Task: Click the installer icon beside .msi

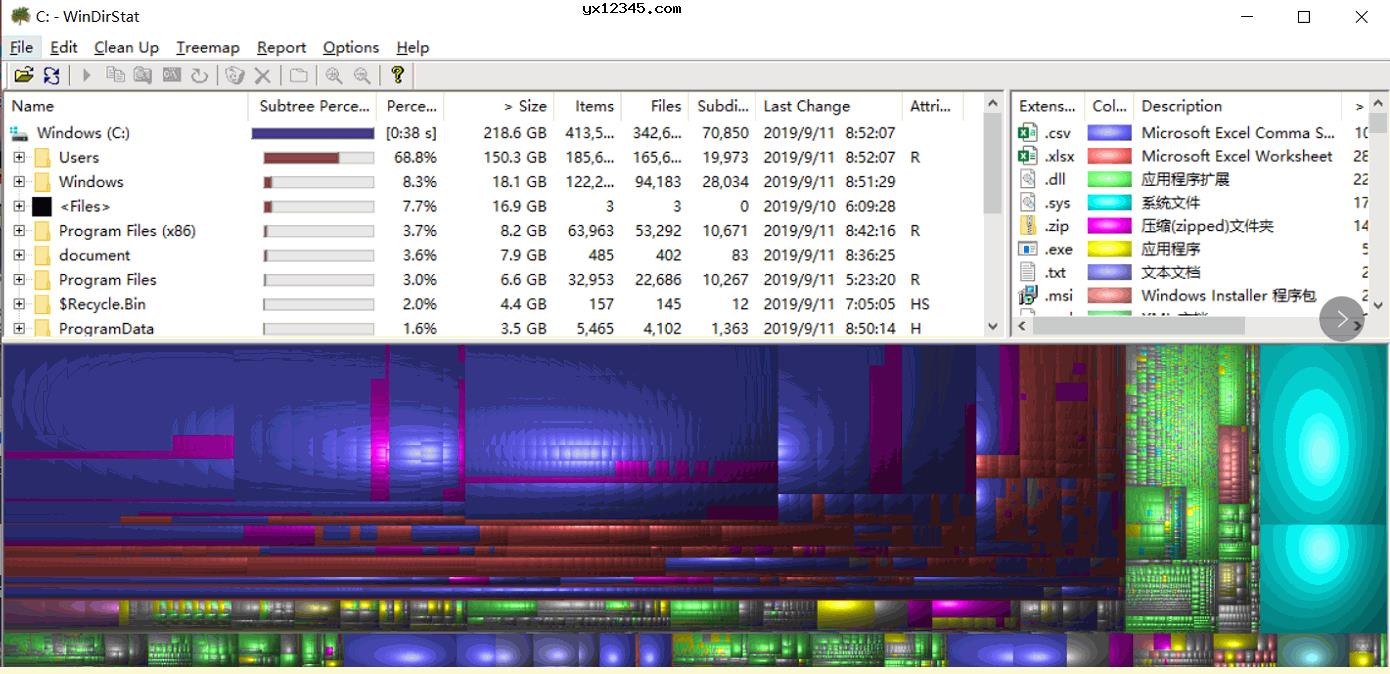Action: (x=1027, y=295)
